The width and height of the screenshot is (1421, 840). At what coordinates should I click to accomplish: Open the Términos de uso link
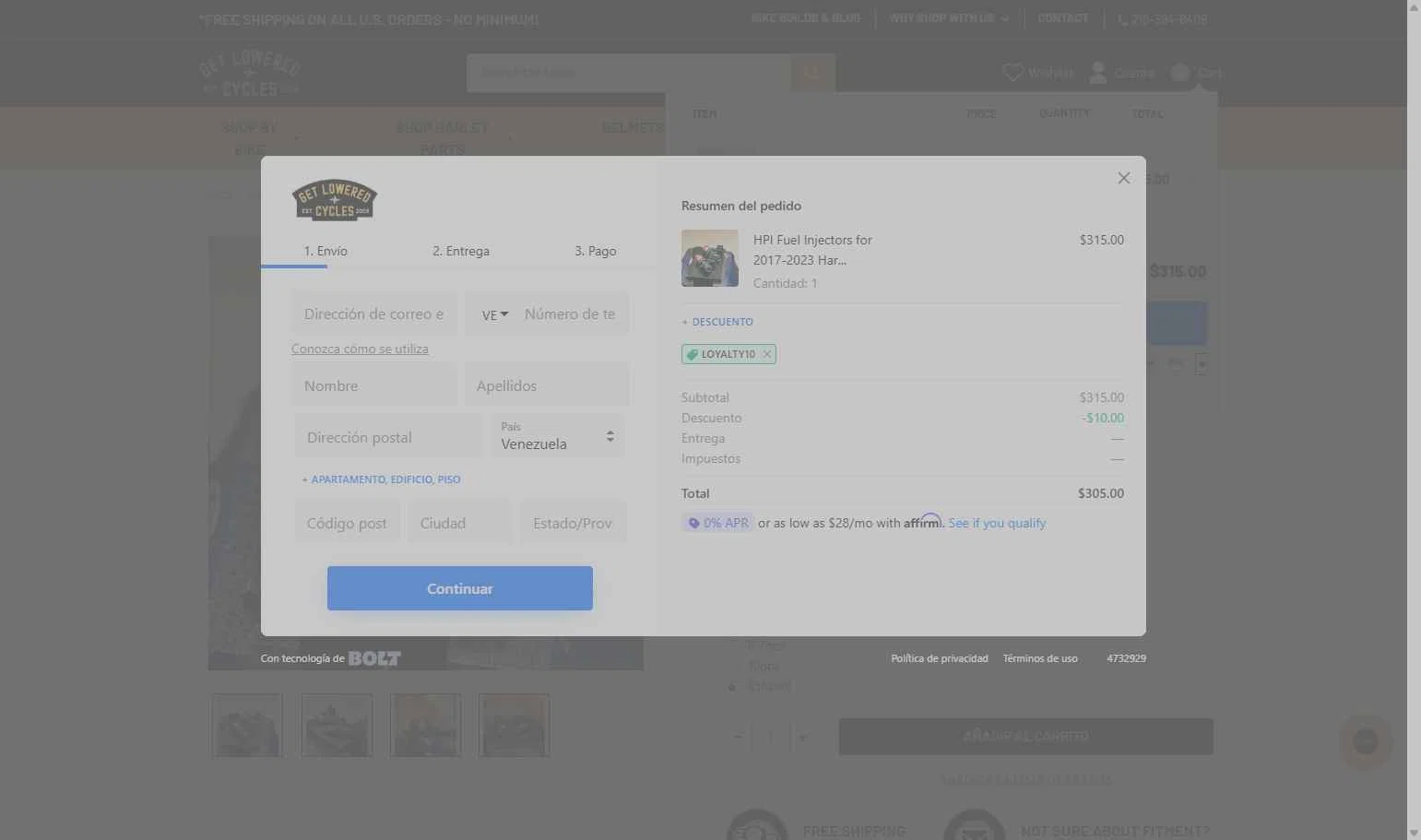point(1040,658)
